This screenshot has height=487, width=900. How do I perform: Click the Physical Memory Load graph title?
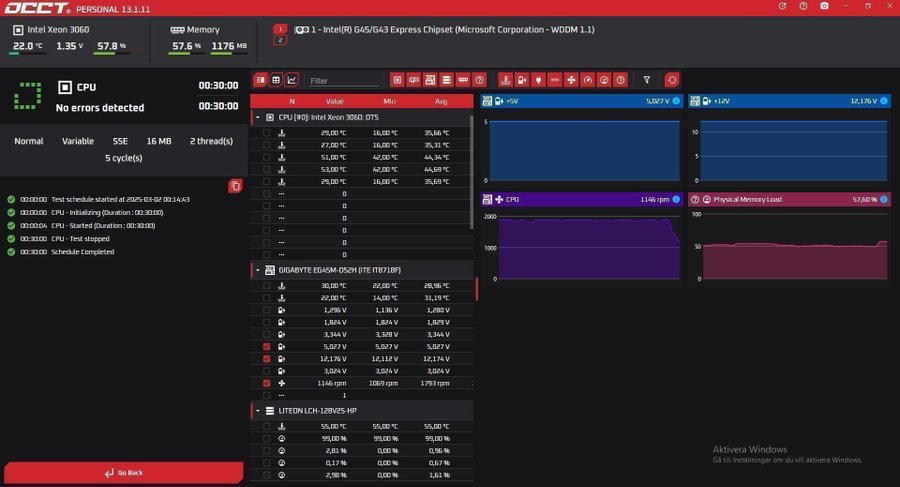click(x=747, y=199)
